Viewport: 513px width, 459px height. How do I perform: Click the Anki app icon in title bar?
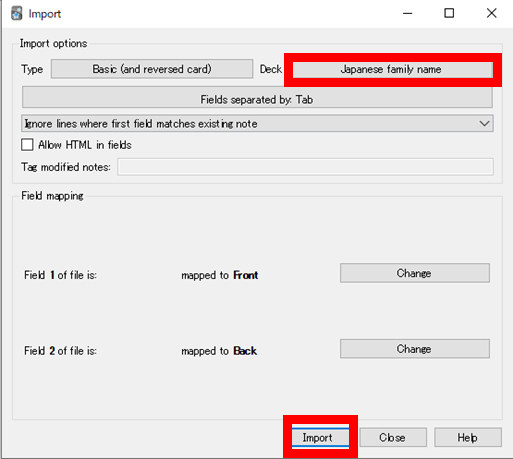pos(16,14)
